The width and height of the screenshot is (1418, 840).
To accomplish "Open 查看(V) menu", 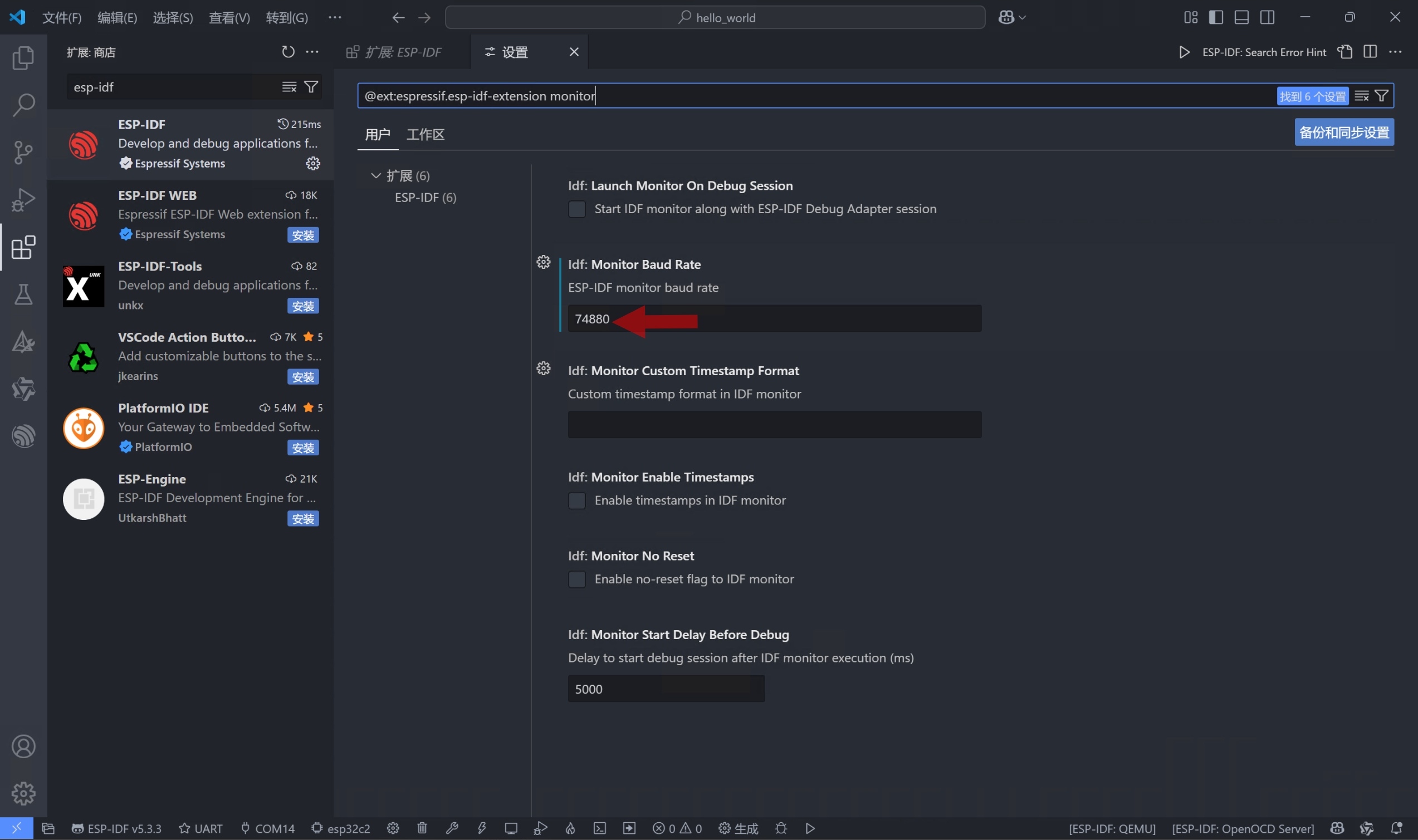I will pos(229,18).
